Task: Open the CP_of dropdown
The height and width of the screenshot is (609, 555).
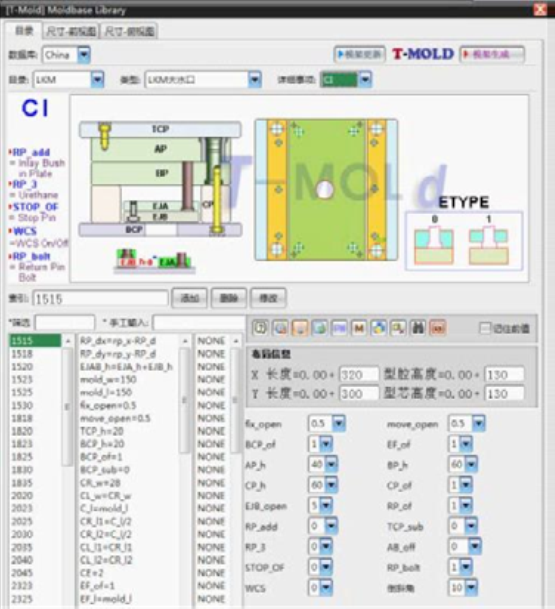Action: (x=466, y=485)
